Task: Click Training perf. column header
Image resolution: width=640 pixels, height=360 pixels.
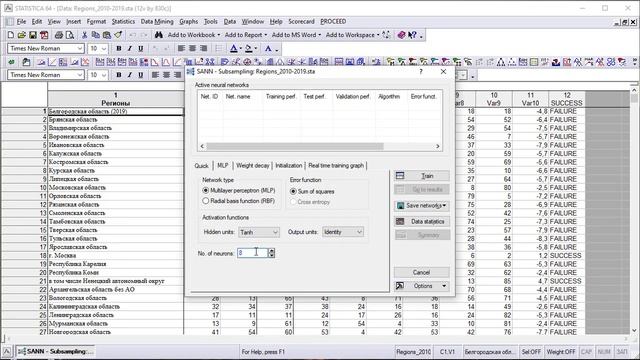Action: [x=281, y=97]
